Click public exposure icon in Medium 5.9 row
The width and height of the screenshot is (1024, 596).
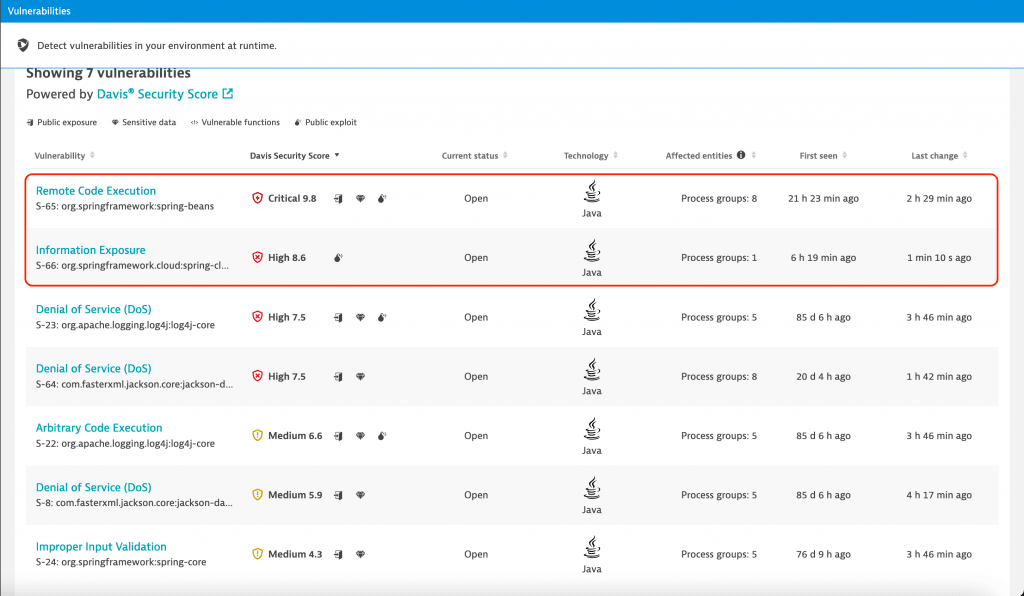point(338,495)
